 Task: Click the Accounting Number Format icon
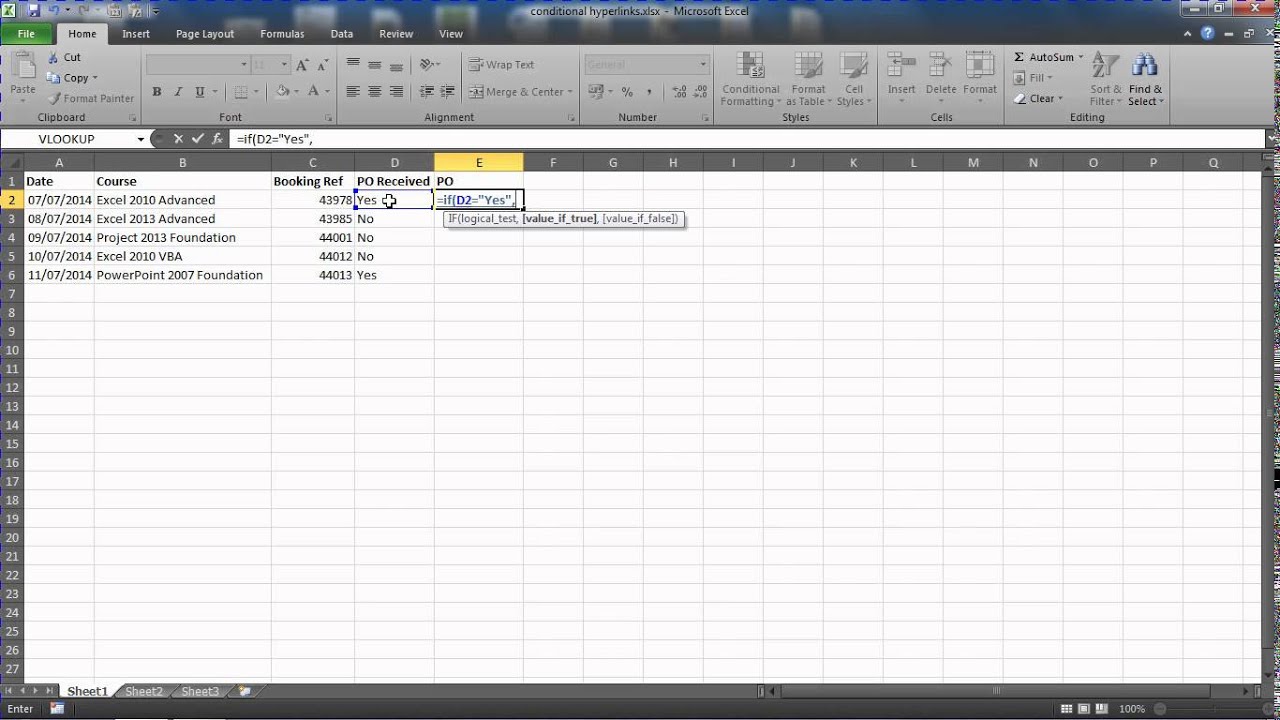pyautogui.click(x=596, y=91)
